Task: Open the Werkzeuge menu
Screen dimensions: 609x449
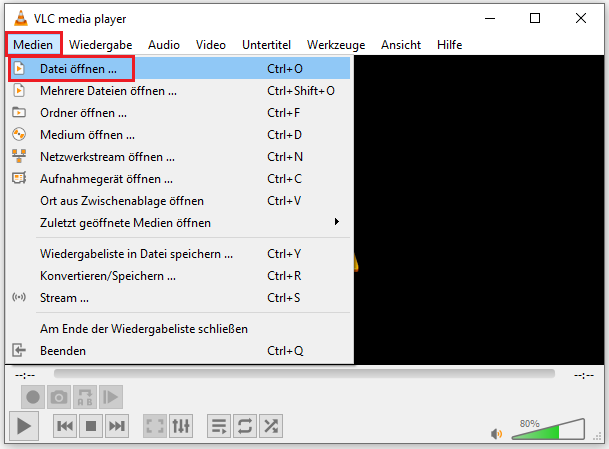Action: [336, 45]
